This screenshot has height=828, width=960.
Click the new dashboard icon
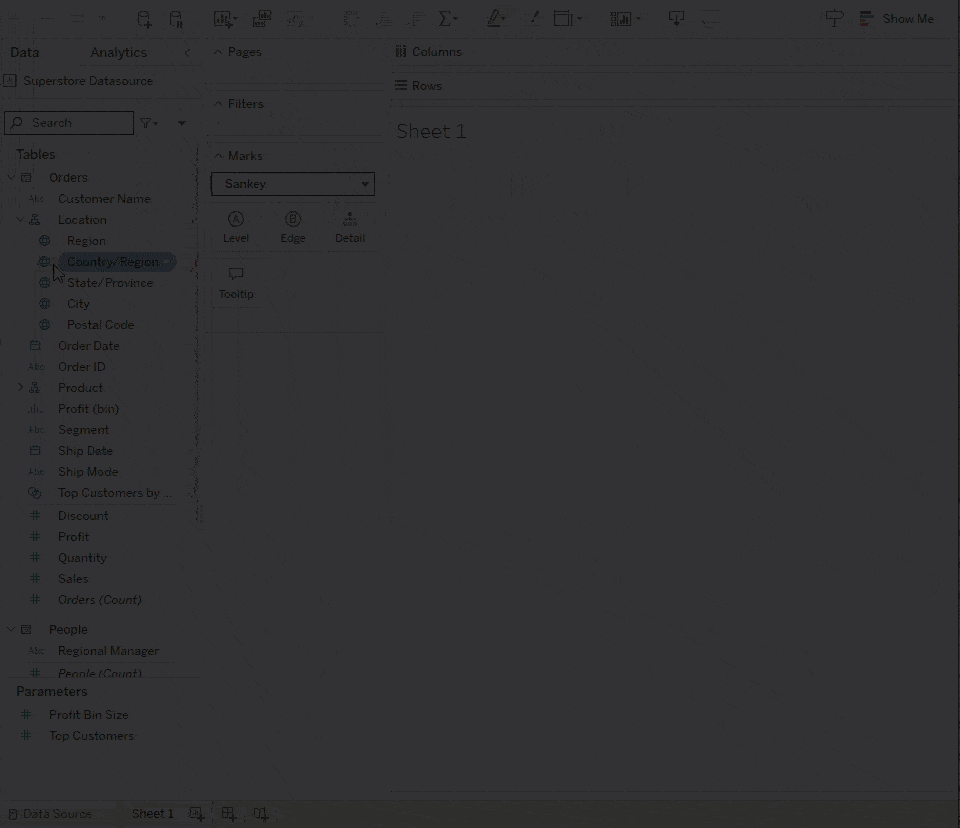tap(229, 814)
